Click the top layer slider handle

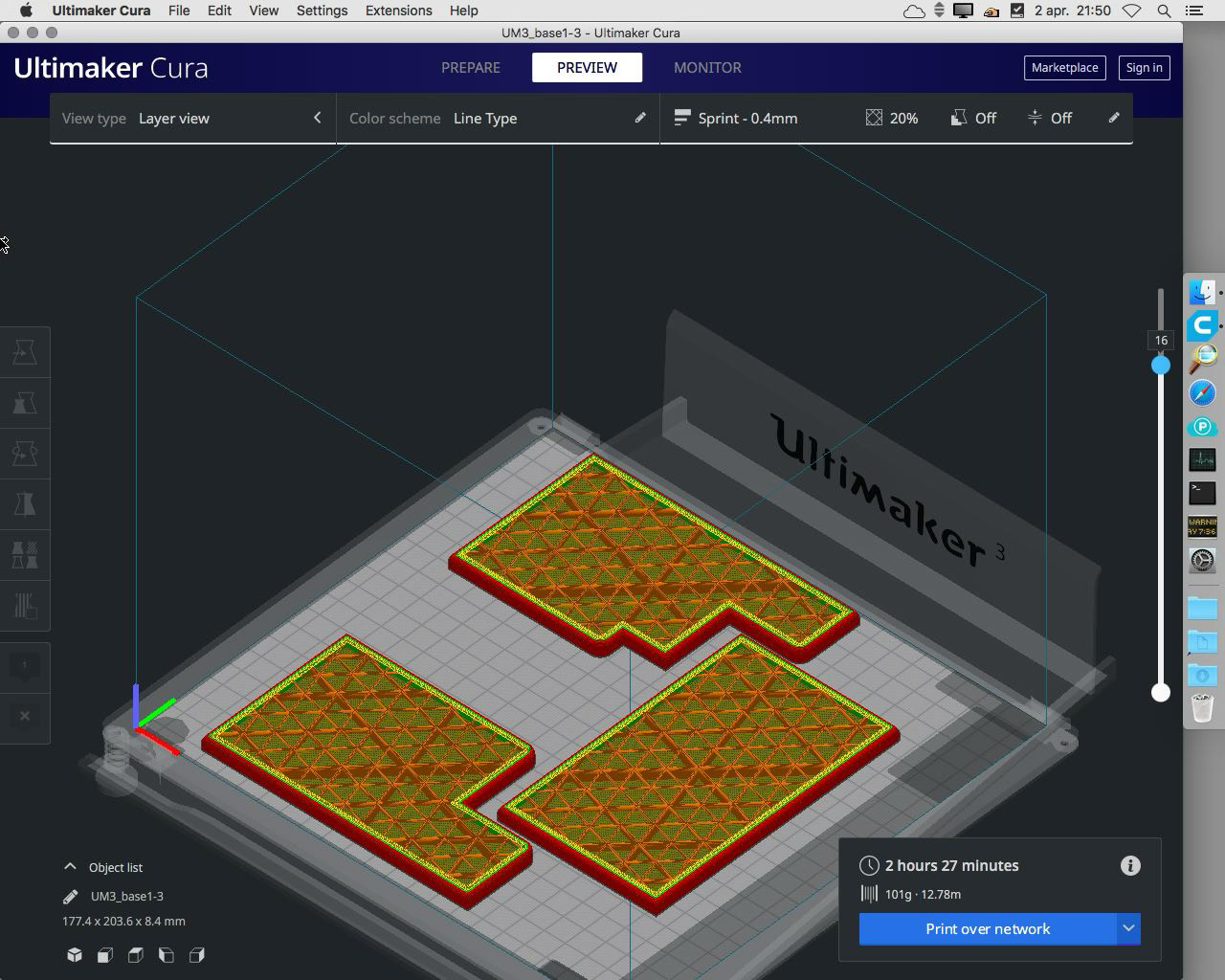1161,365
